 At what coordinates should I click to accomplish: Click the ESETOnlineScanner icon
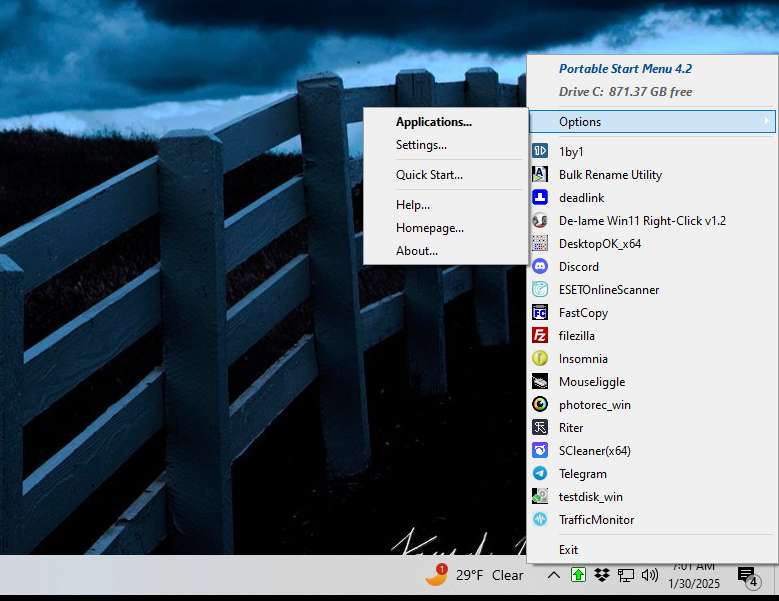[540, 289]
